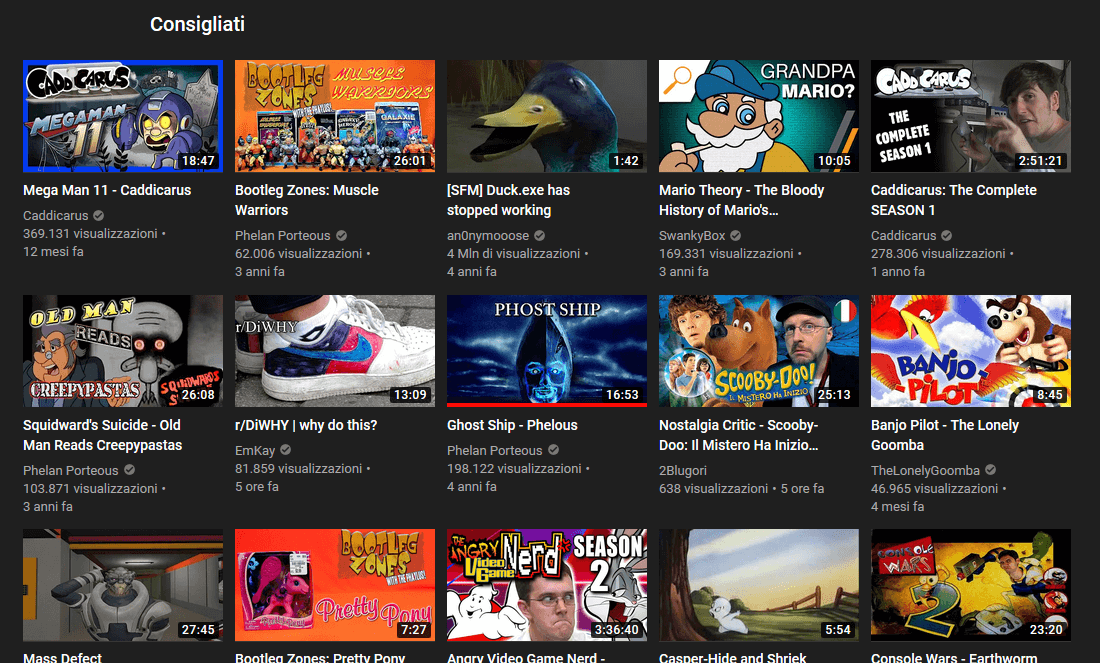
Task: Open TheLonelyGoomba channel link
Action: (x=925, y=470)
